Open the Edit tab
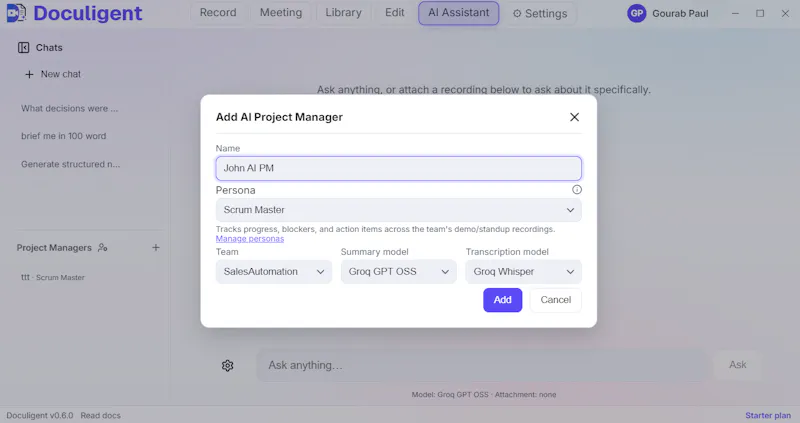The image size is (800, 423). pyautogui.click(x=394, y=13)
